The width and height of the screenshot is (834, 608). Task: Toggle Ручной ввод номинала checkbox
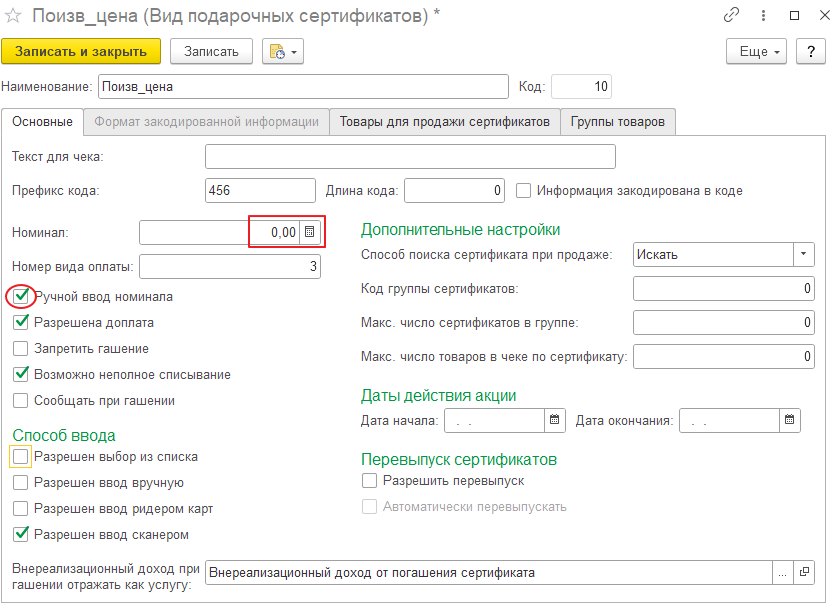pos(21,296)
